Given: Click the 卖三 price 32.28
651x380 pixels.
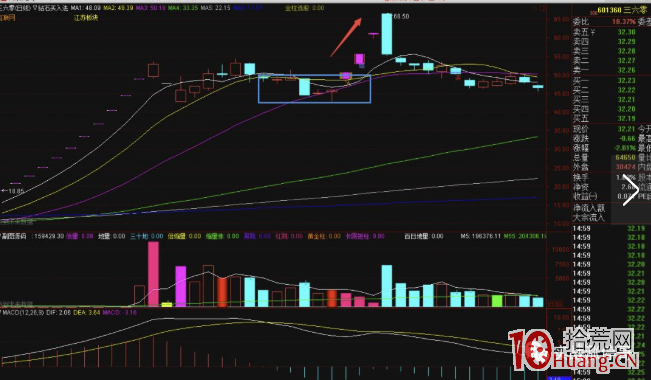Looking at the screenshot, I should 627,51.
